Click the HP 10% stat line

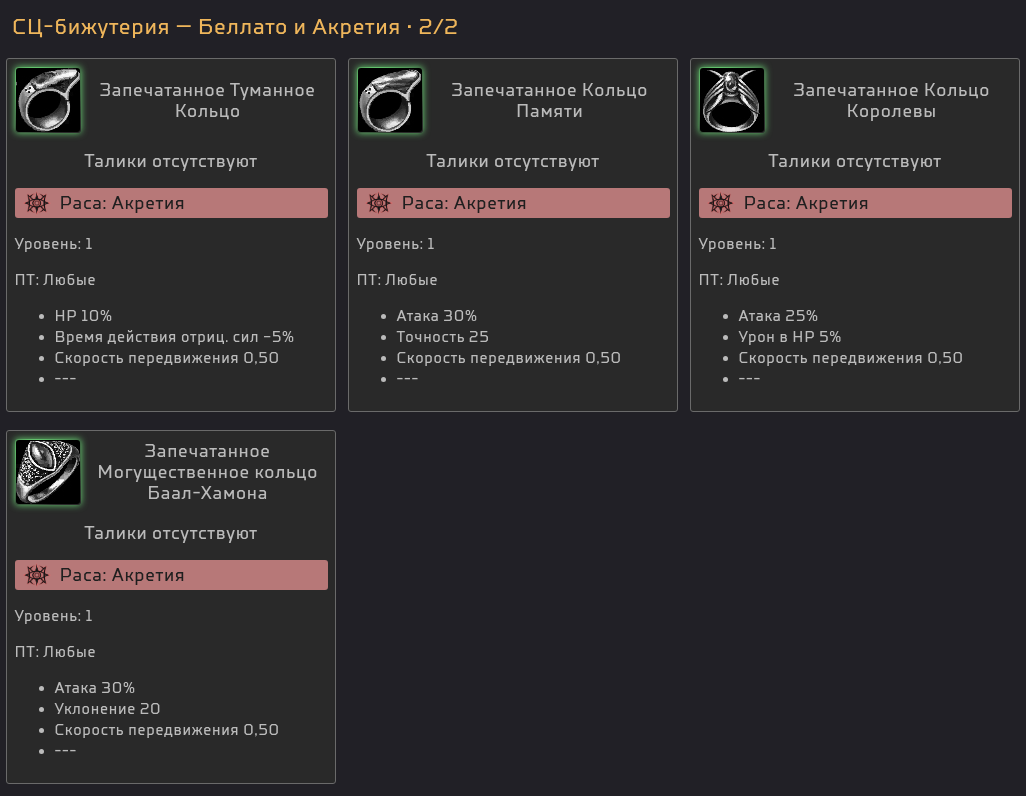[x=83, y=316]
